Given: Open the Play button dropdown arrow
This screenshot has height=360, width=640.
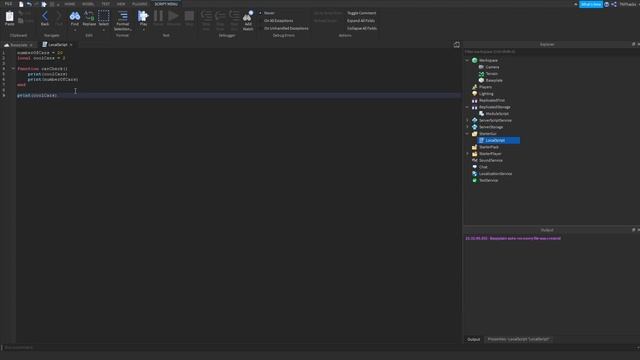Looking at the screenshot, I should click(x=143, y=29).
